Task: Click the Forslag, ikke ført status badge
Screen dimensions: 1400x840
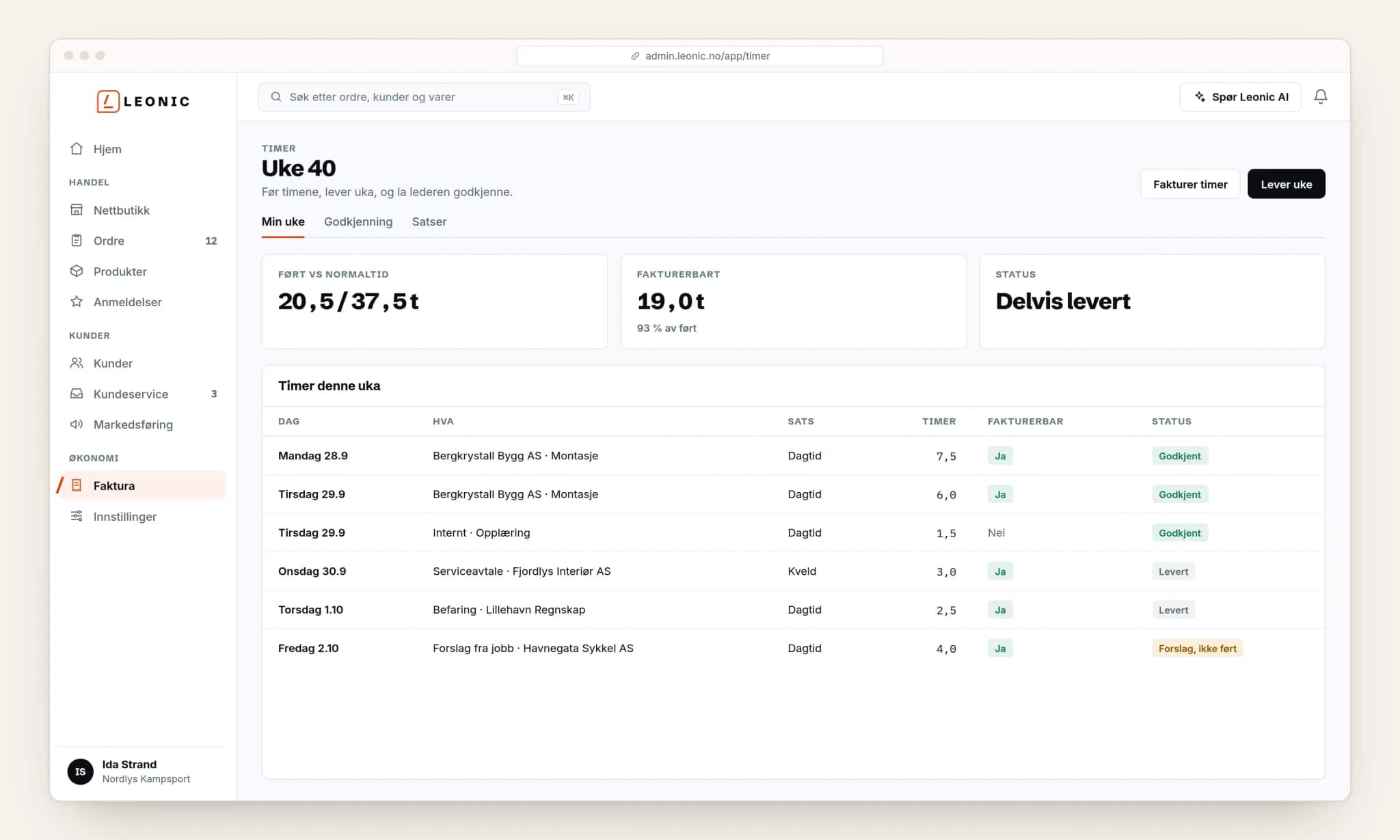Action: [x=1198, y=649]
